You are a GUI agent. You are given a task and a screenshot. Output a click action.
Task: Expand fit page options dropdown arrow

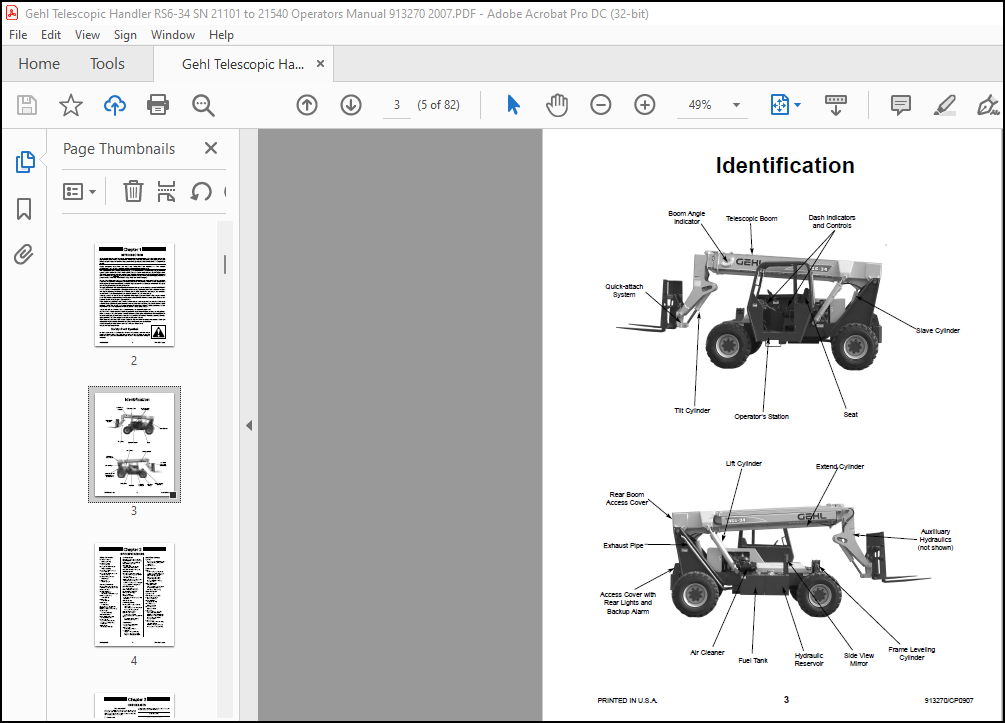tap(797, 104)
